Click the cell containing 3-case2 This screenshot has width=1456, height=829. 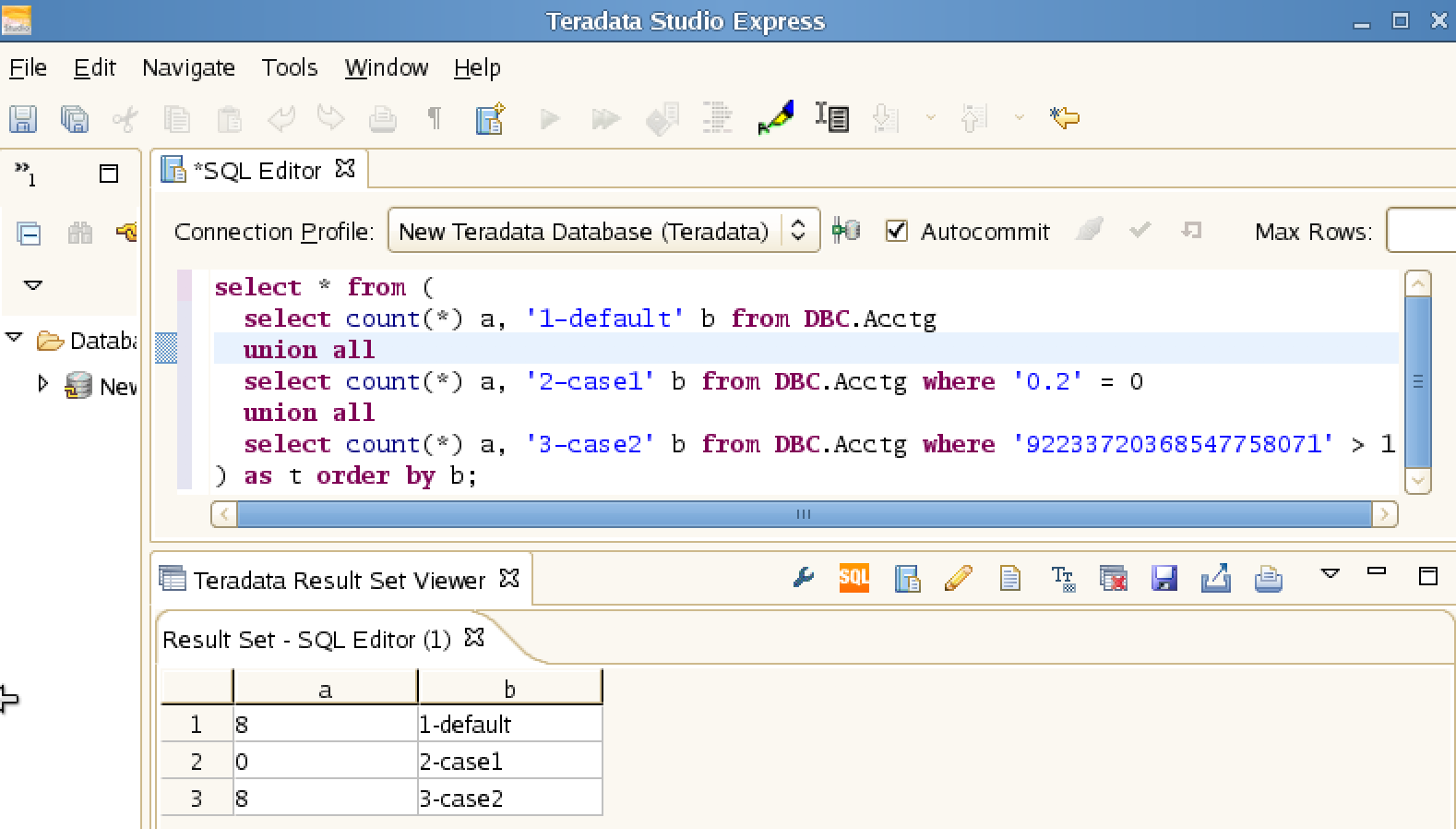click(x=509, y=799)
